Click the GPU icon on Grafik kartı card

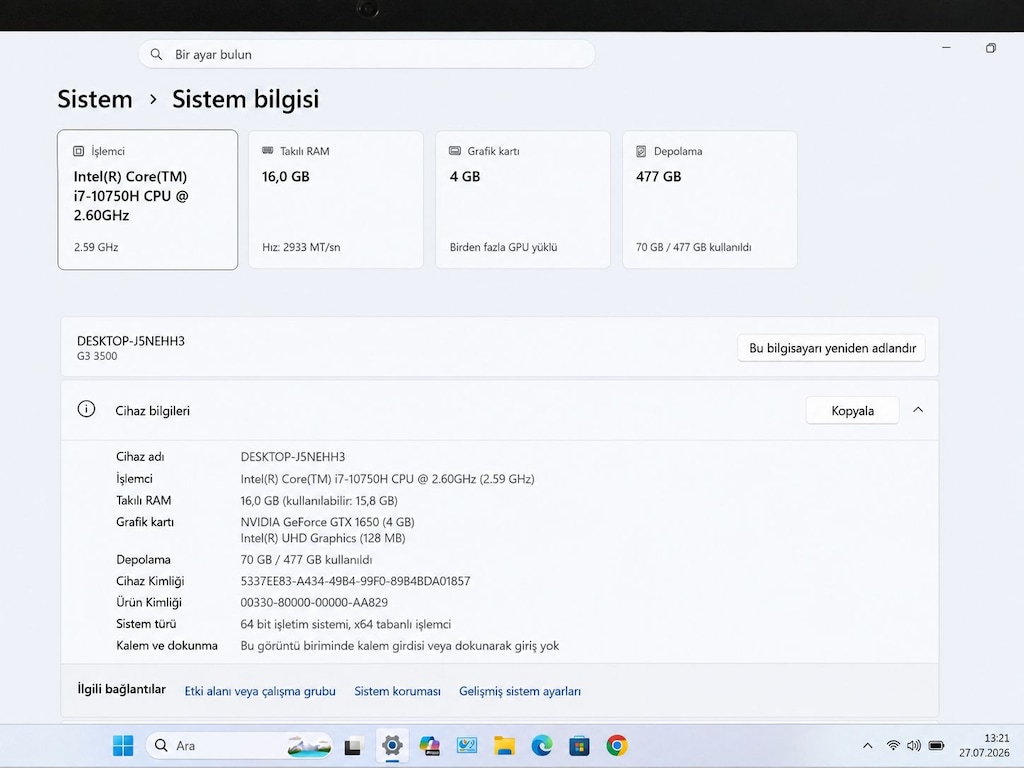pos(455,151)
